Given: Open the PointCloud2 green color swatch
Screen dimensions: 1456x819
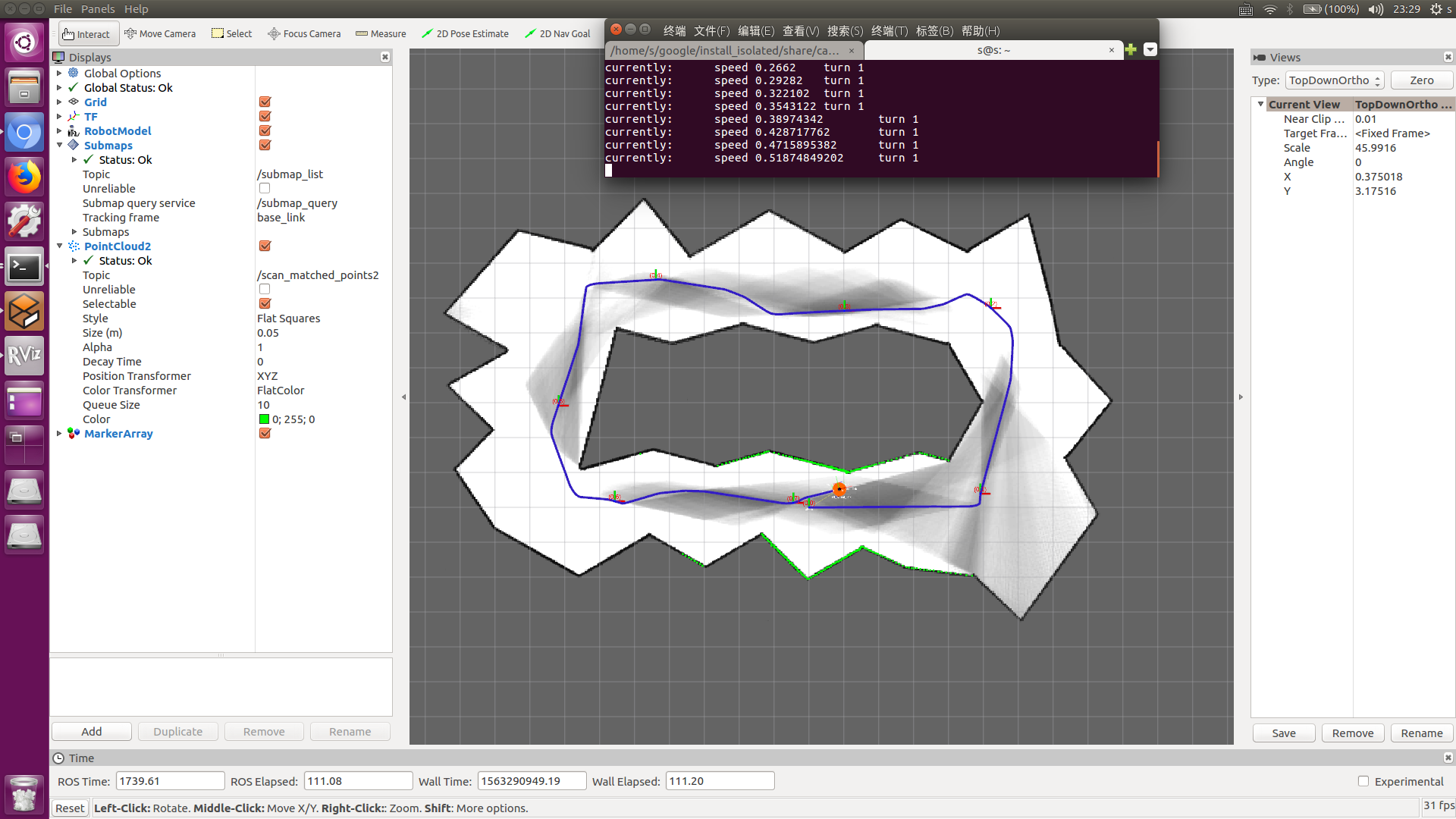Looking at the screenshot, I should point(264,419).
